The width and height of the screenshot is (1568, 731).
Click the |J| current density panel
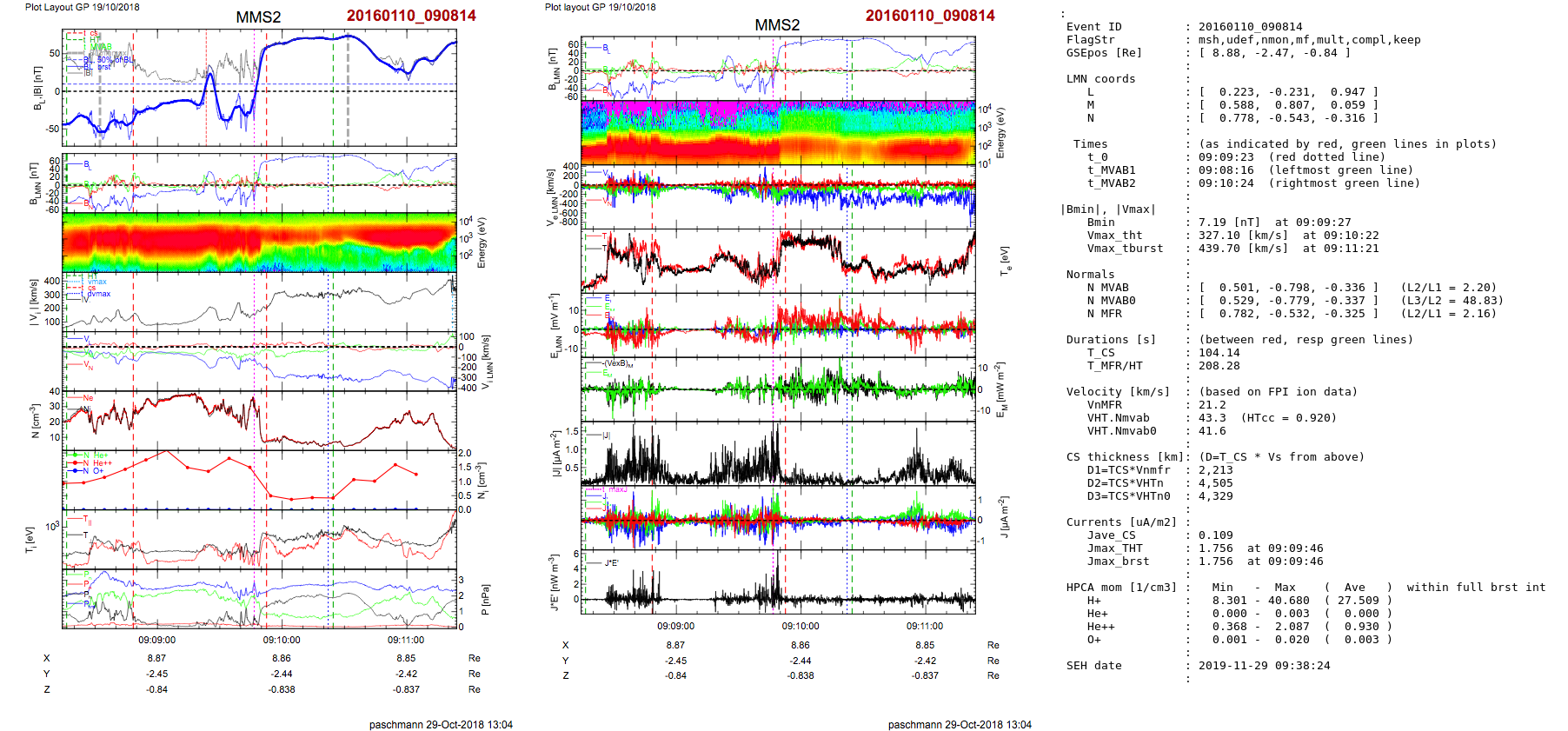tap(778, 454)
